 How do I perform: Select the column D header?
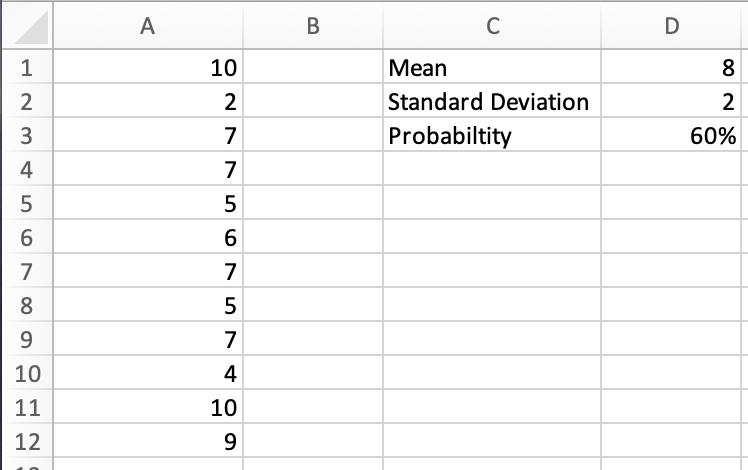pyautogui.click(x=672, y=27)
